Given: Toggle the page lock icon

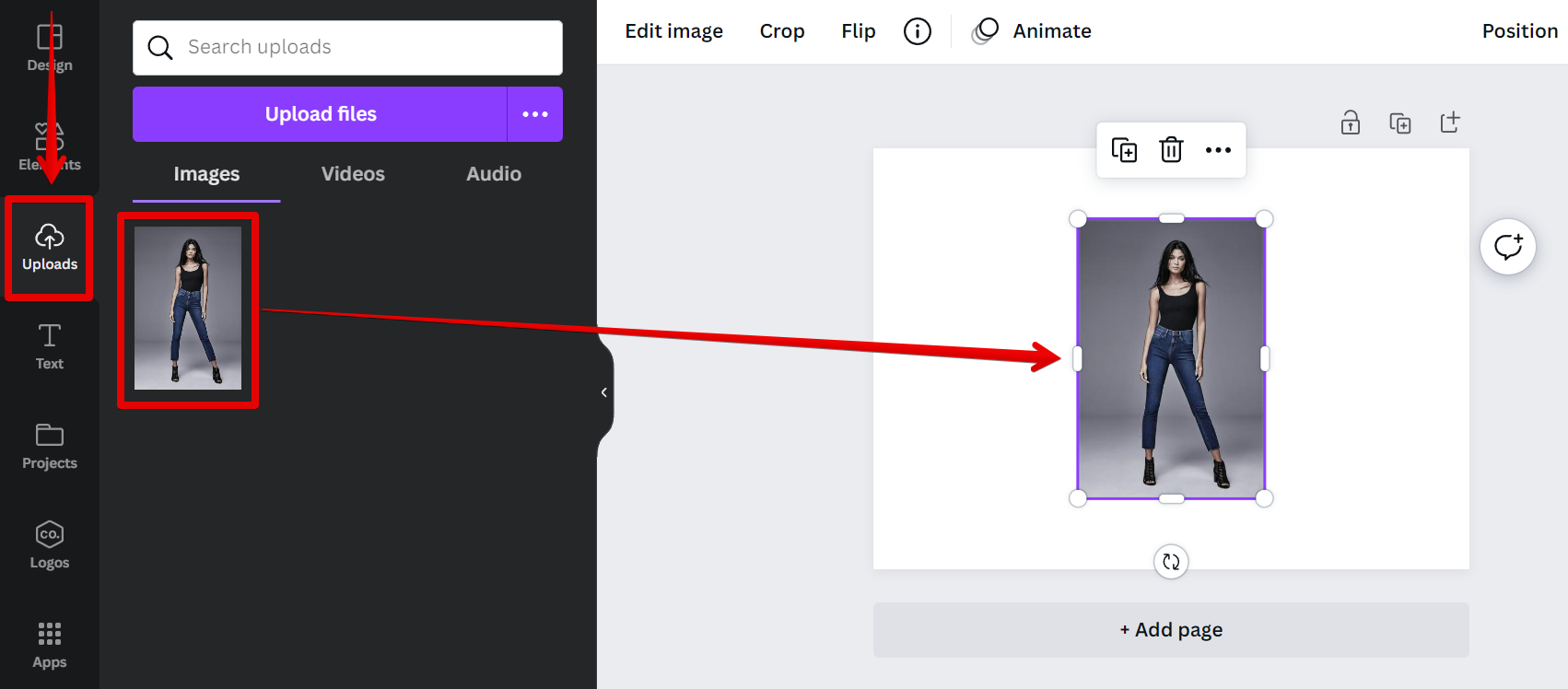Looking at the screenshot, I should [x=1351, y=123].
